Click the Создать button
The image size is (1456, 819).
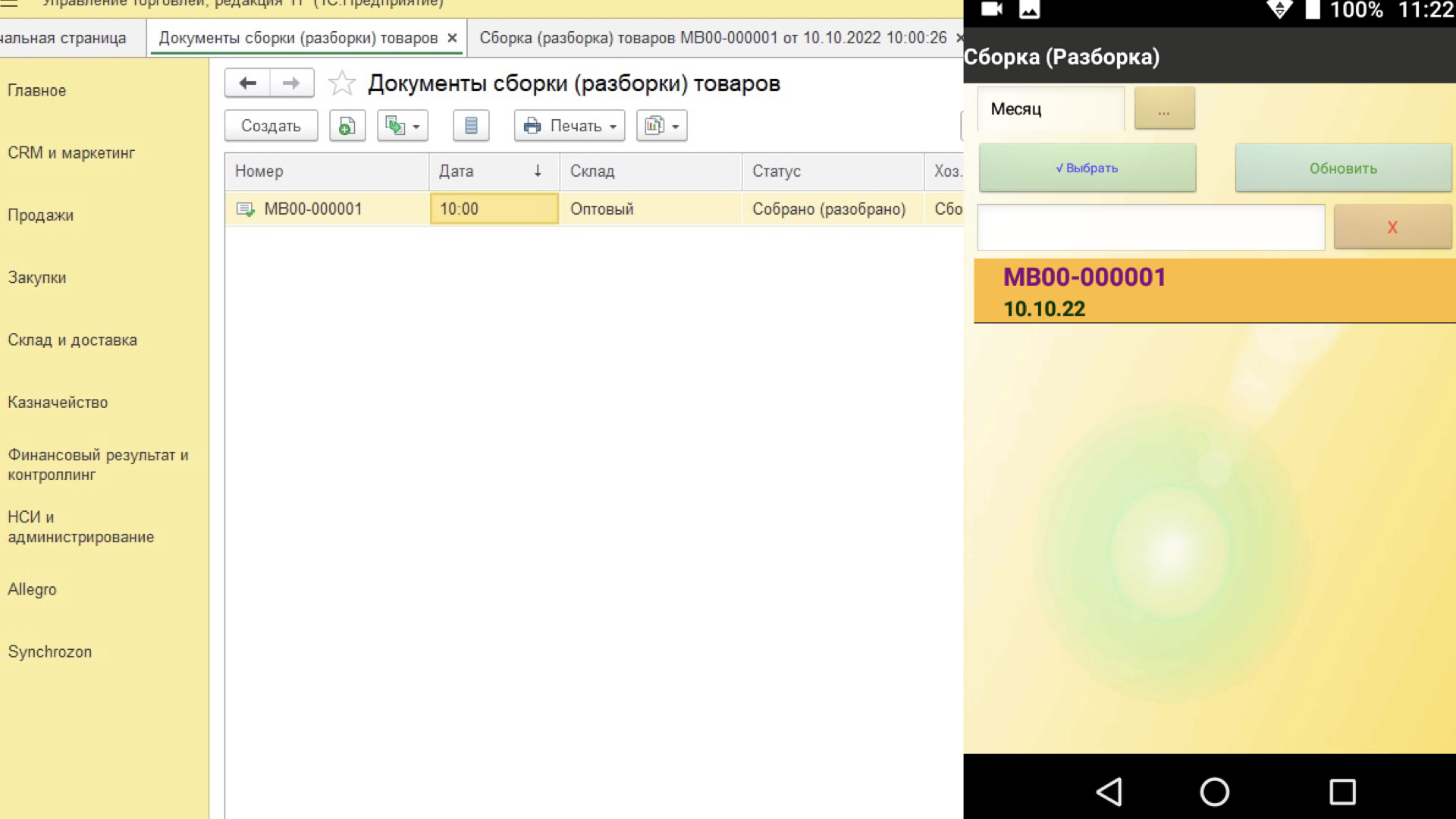(x=271, y=126)
